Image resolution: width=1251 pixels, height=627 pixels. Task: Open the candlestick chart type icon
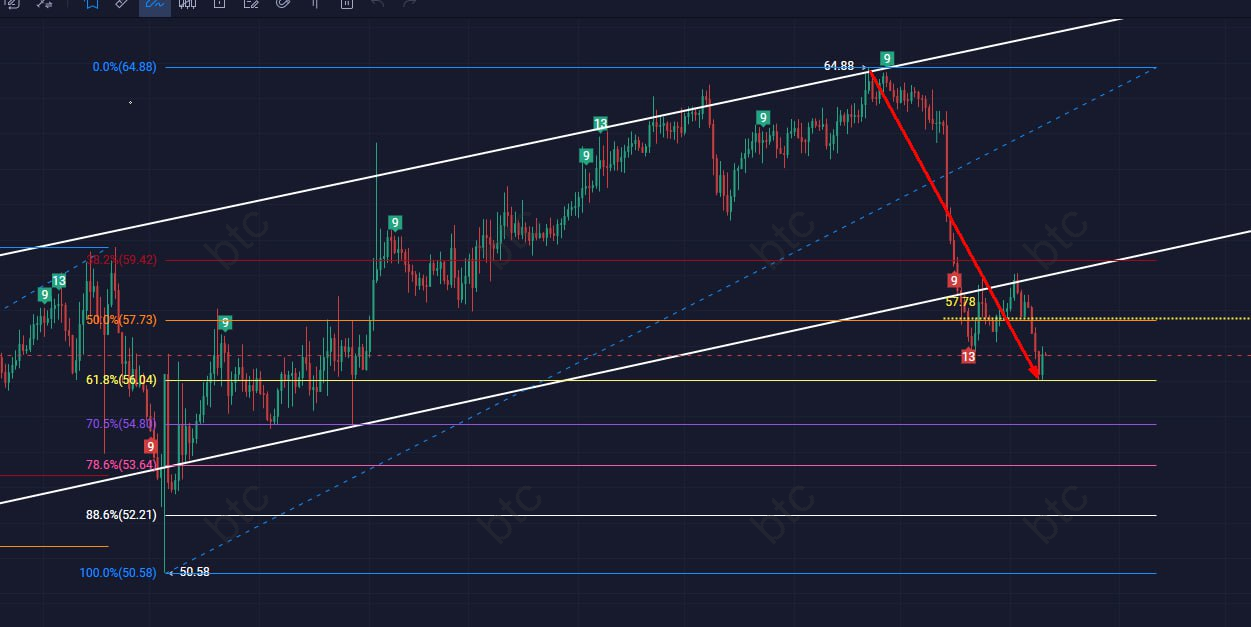[x=187, y=4]
